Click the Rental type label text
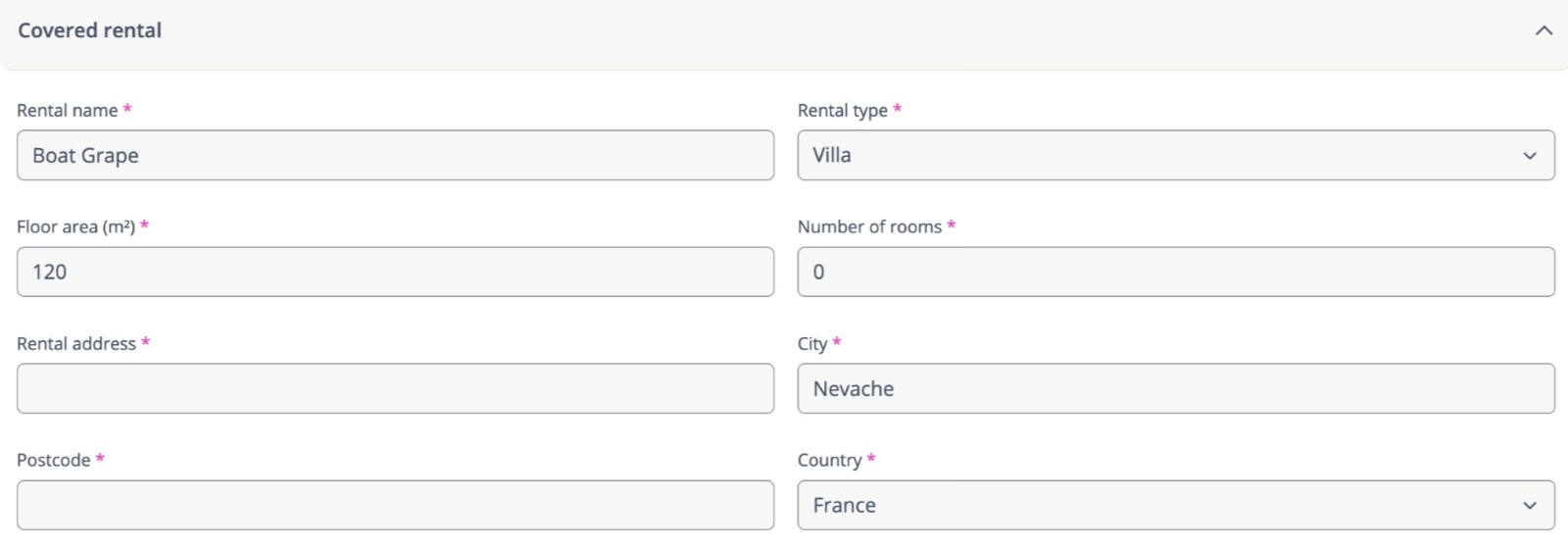The image size is (1568, 549). click(x=842, y=111)
